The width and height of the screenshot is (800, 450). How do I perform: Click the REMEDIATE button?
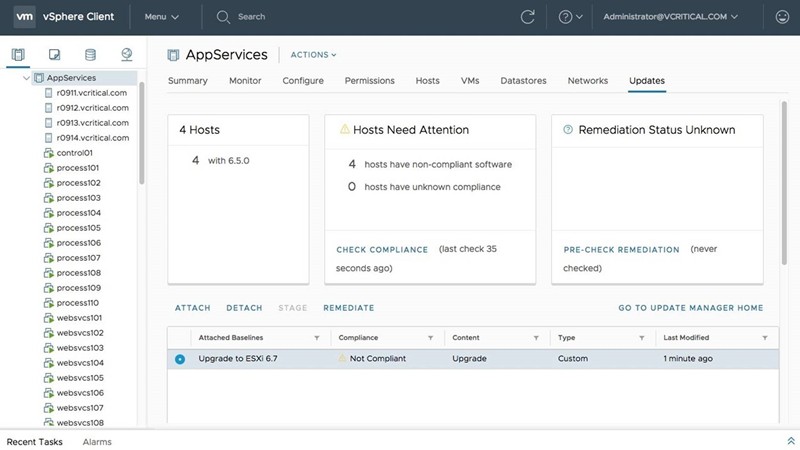tap(348, 308)
